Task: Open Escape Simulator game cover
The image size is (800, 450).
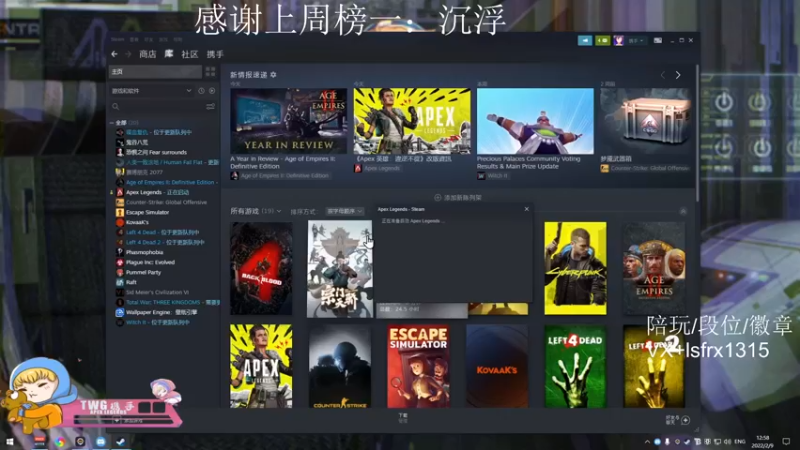Action: point(418,366)
